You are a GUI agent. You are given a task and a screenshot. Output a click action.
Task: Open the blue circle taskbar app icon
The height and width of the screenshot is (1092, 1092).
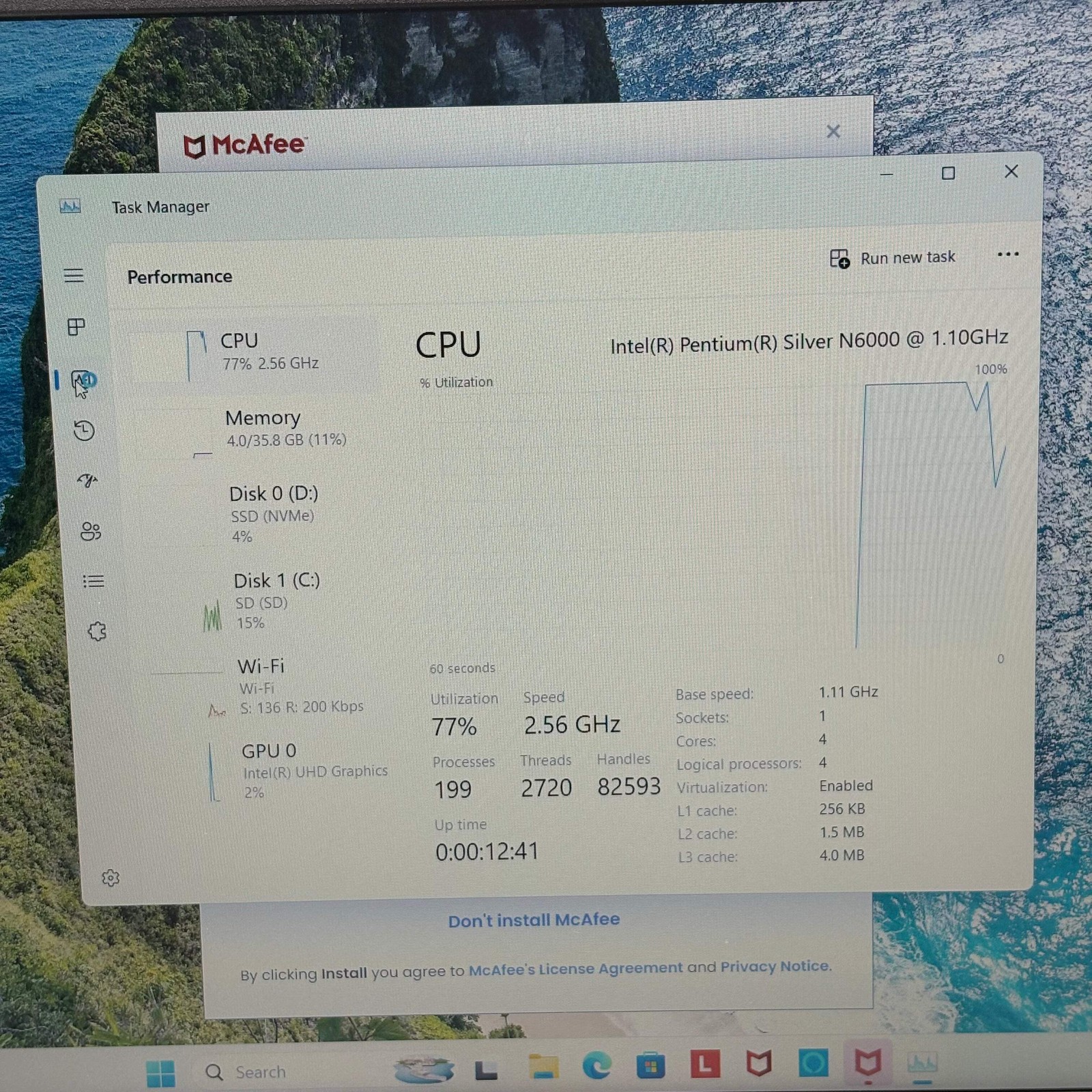[814, 1063]
